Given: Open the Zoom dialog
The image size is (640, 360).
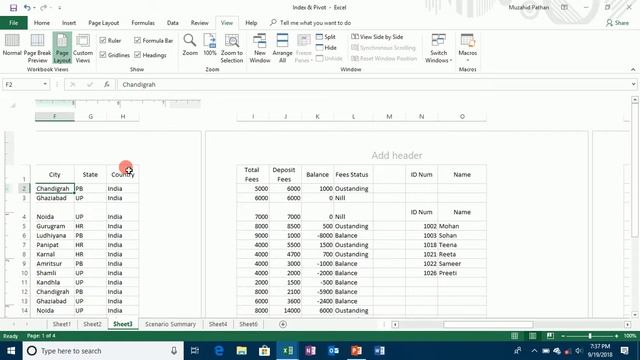Looking at the screenshot, I should [x=190, y=45].
